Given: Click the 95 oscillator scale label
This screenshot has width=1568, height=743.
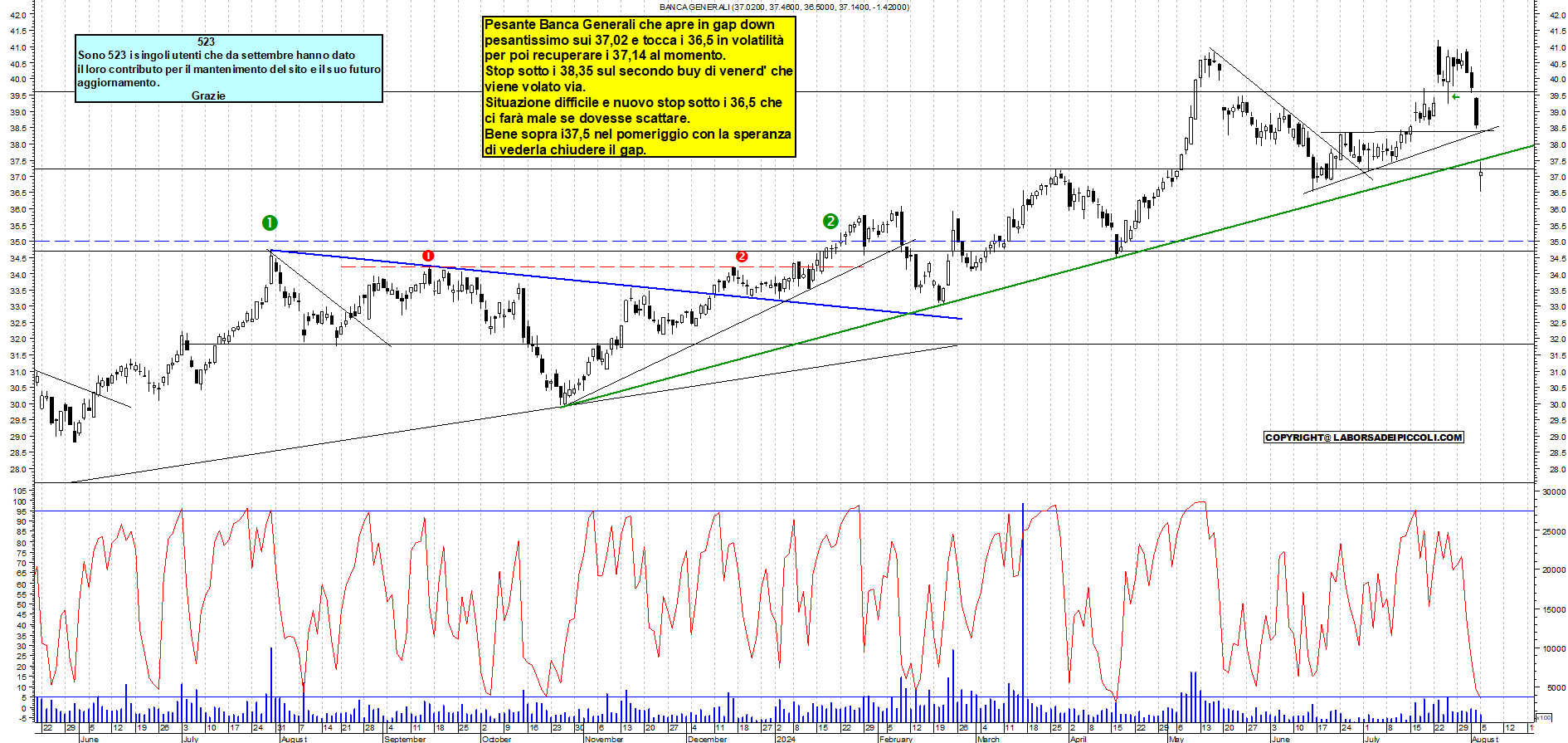Looking at the screenshot, I should [x=22, y=512].
